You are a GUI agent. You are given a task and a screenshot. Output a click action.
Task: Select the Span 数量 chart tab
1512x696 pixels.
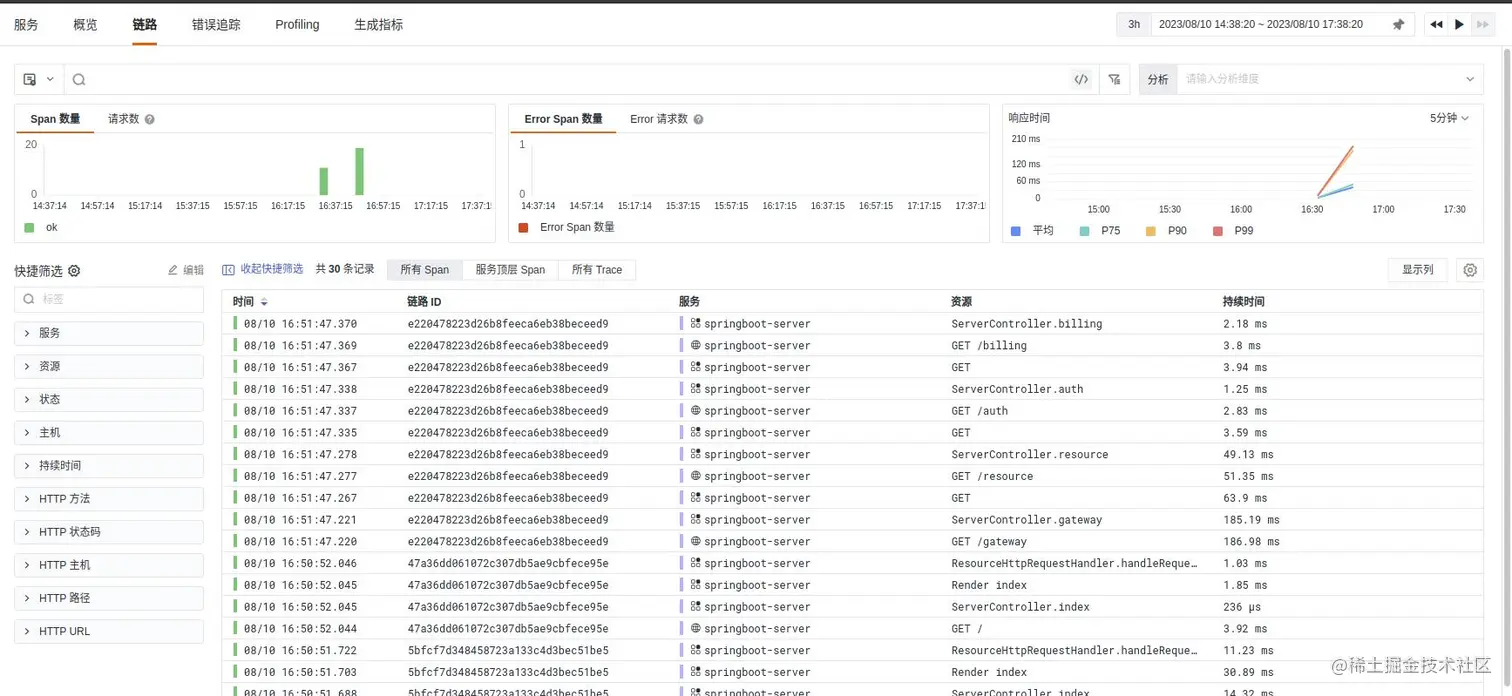[55, 119]
